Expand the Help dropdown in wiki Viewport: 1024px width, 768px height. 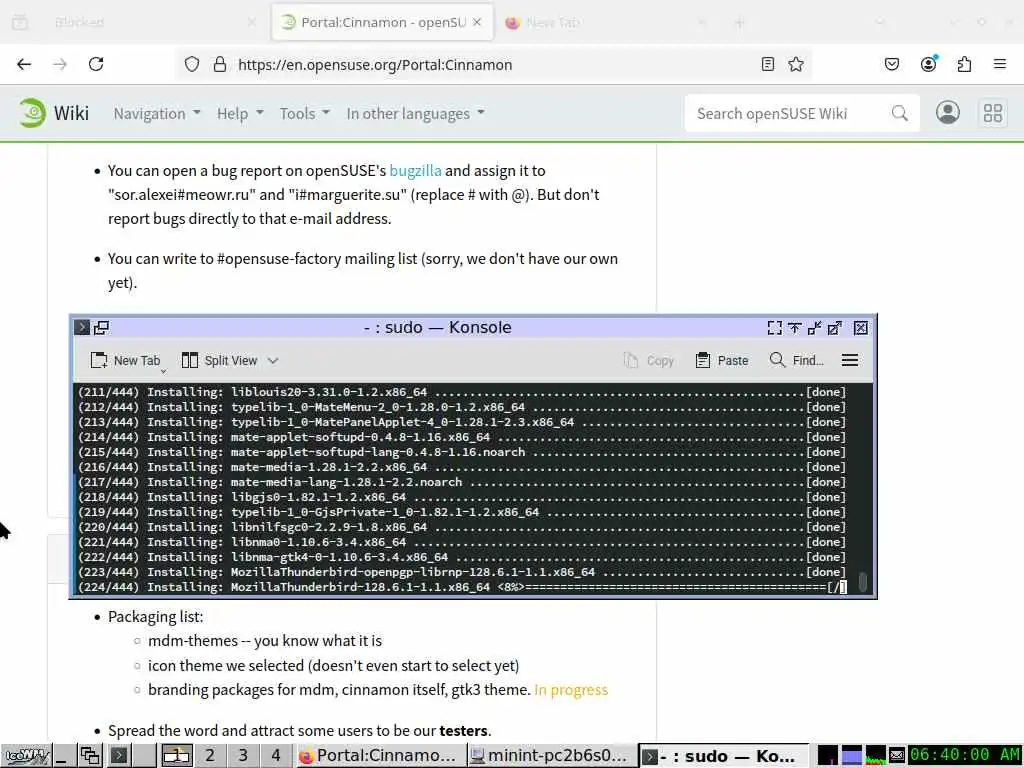click(240, 114)
